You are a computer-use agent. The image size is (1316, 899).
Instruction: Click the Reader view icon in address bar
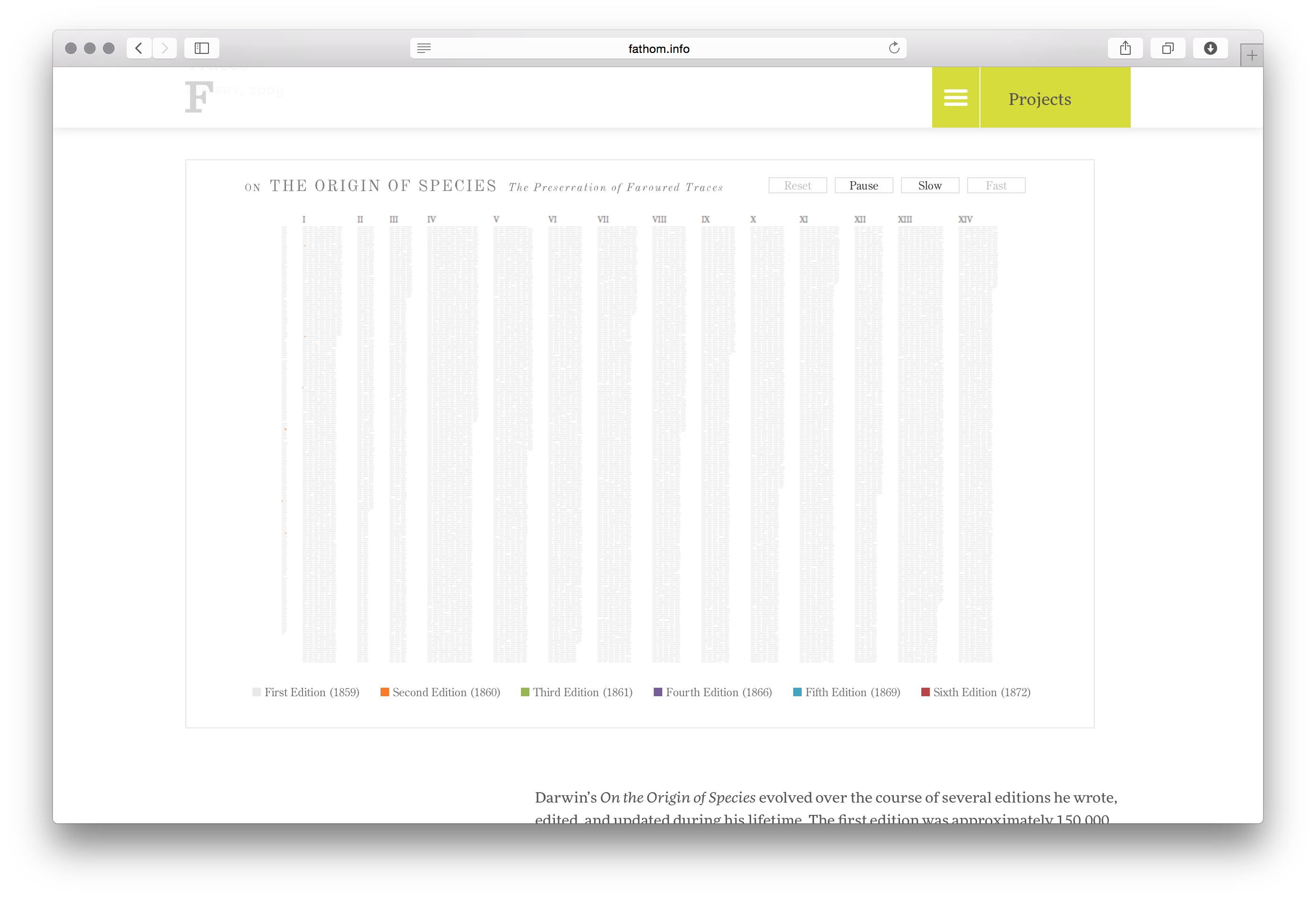tap(424, 48)
